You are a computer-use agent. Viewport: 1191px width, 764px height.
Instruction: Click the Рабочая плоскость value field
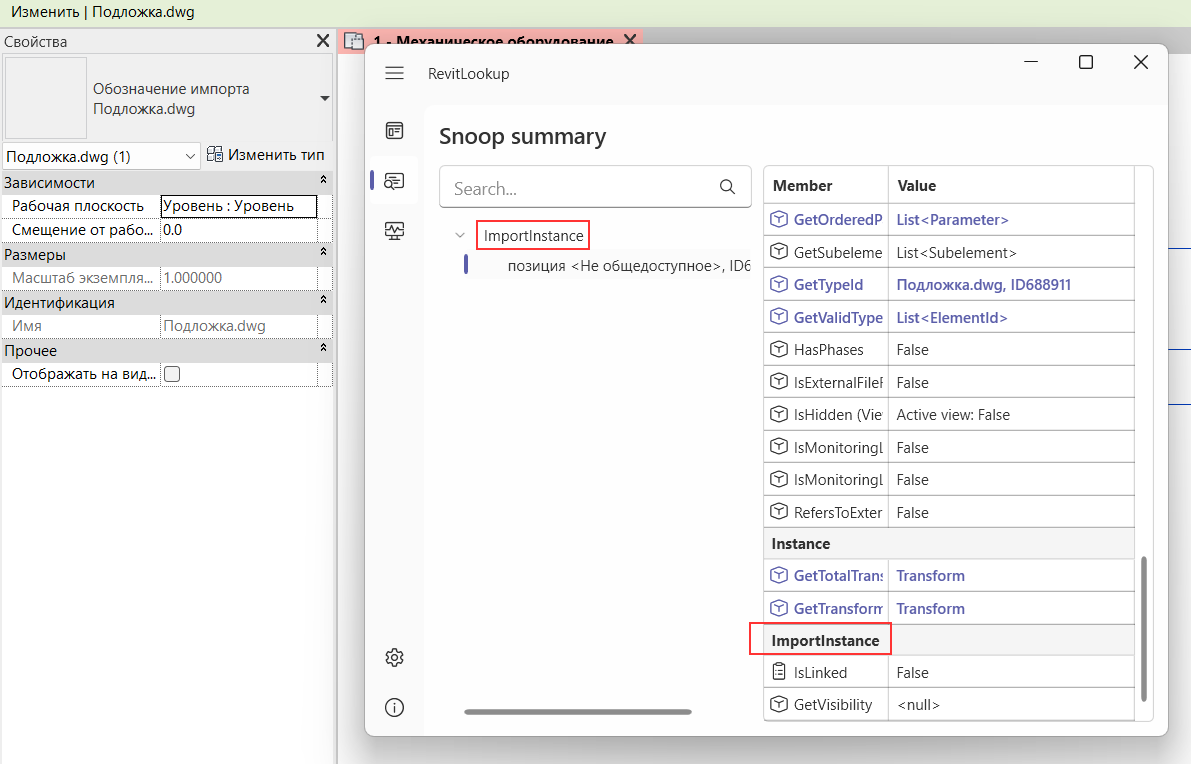(239, 206)
